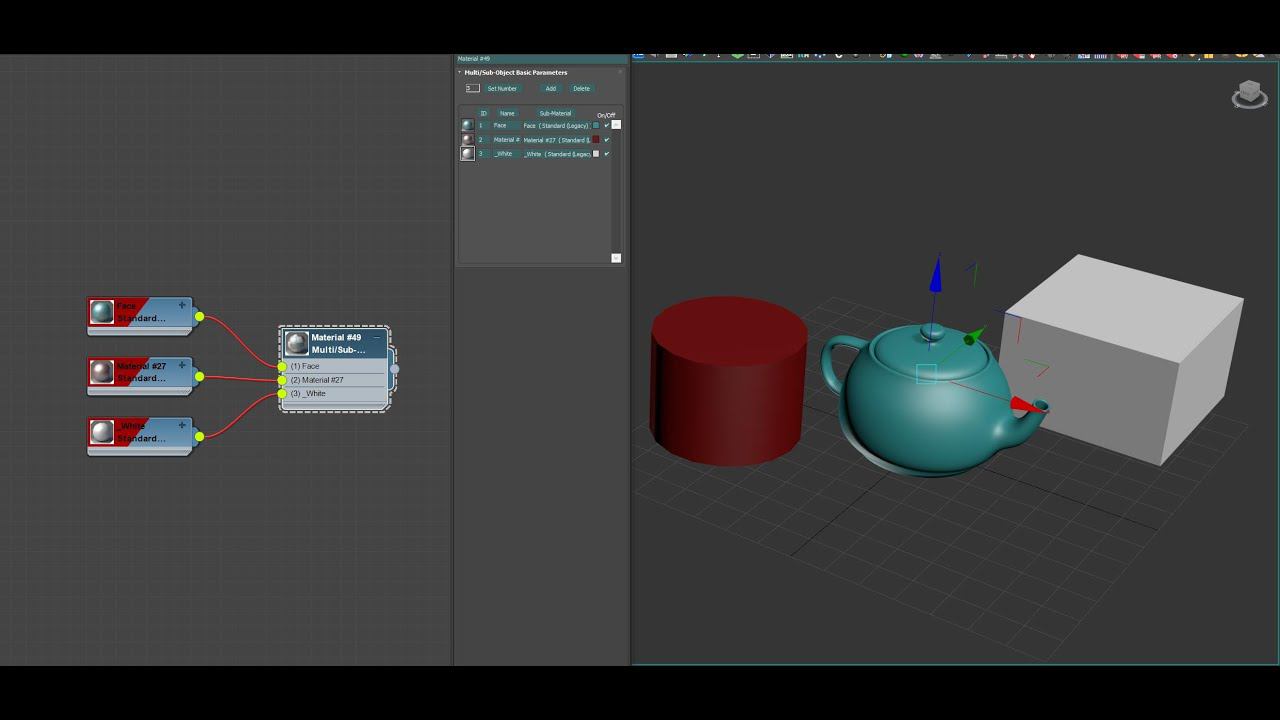Click the ViewCube in the viewport
The image size is (1280, 720).
pyautogui.click(x=1250, y=94)
